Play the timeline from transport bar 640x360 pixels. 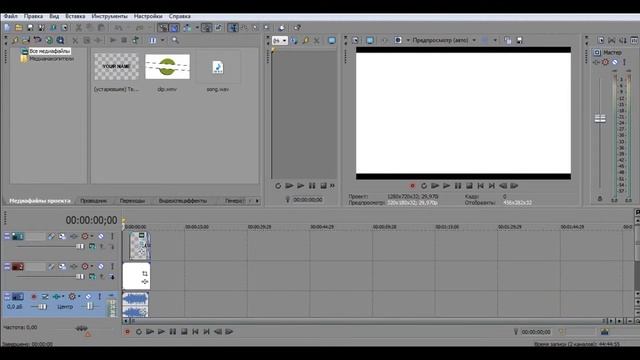pyautogui.click(x=161, y=332)
